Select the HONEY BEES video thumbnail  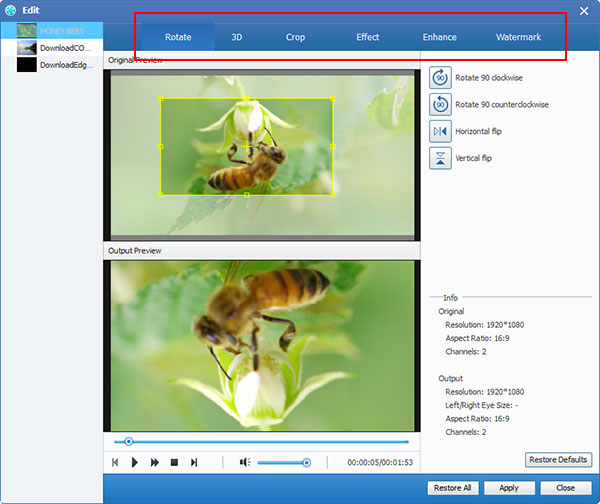click(x=27, y=31)
